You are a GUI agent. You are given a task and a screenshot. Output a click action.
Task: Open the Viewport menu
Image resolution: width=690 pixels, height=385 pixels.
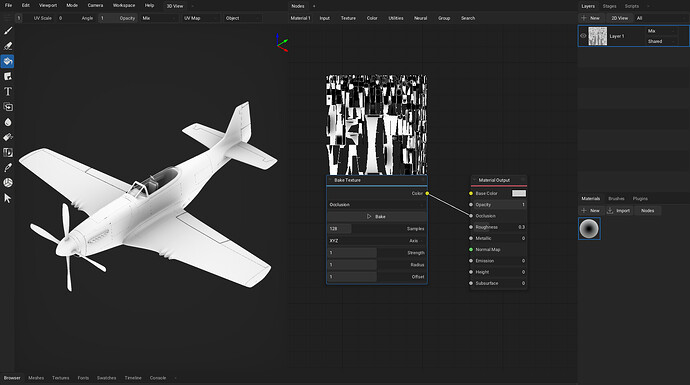(x=48, y=5)
